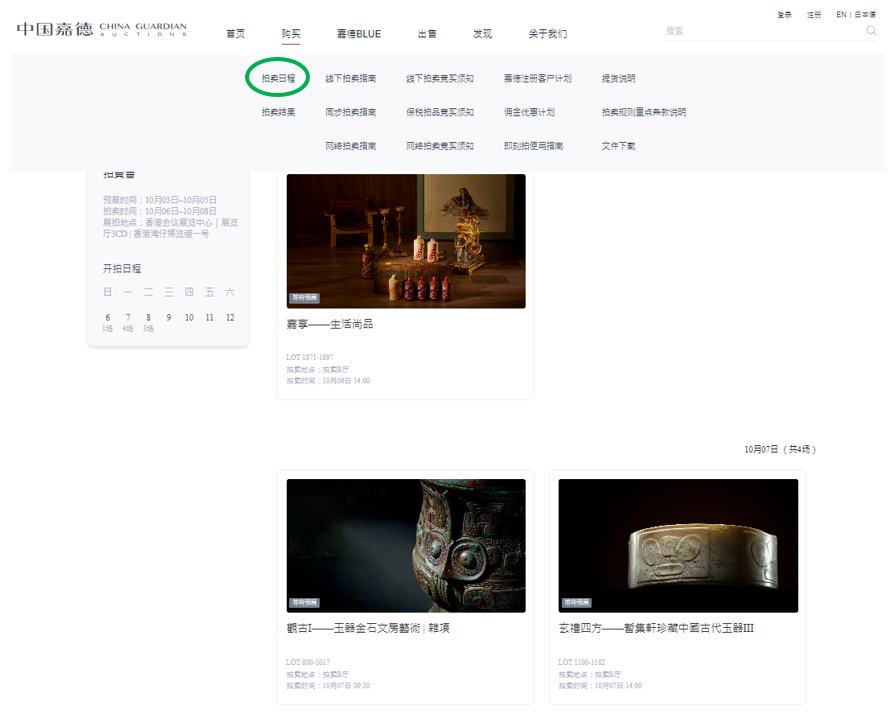Screen dimensions: 893x716
Task: Select date 12 in the 开拍日程 calendar
Action: 230,318
